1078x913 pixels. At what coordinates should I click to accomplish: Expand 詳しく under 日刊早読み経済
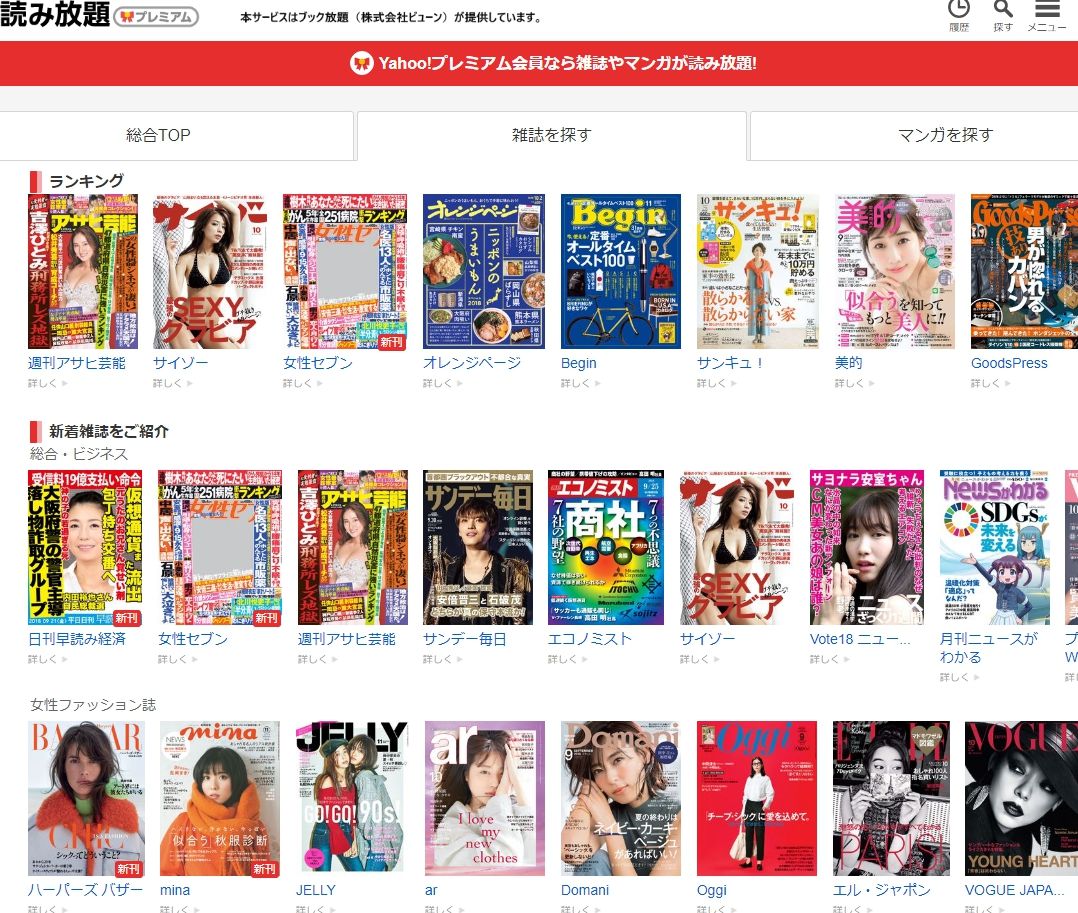[47, 659]
